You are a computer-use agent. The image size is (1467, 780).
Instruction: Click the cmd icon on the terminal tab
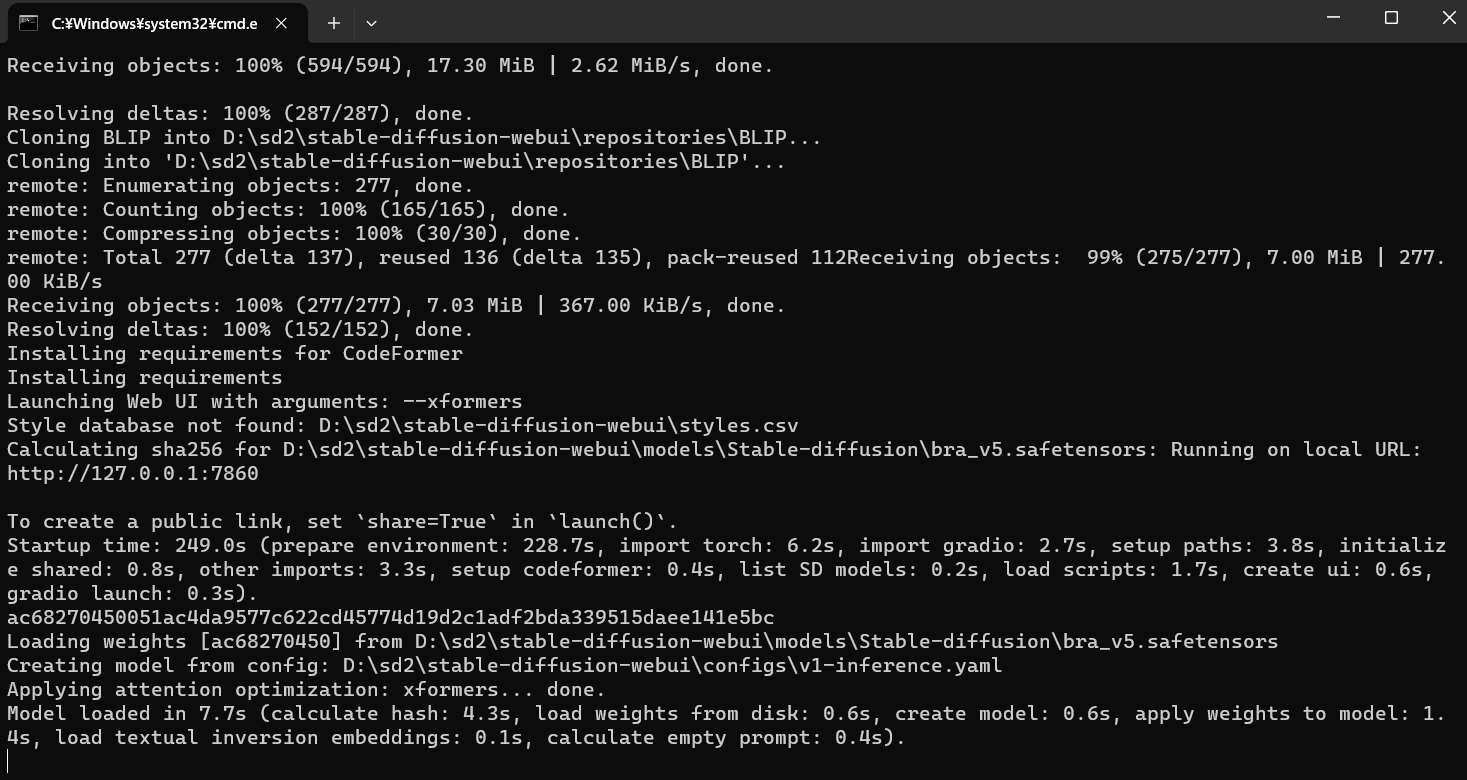click(x=28, y=22)
